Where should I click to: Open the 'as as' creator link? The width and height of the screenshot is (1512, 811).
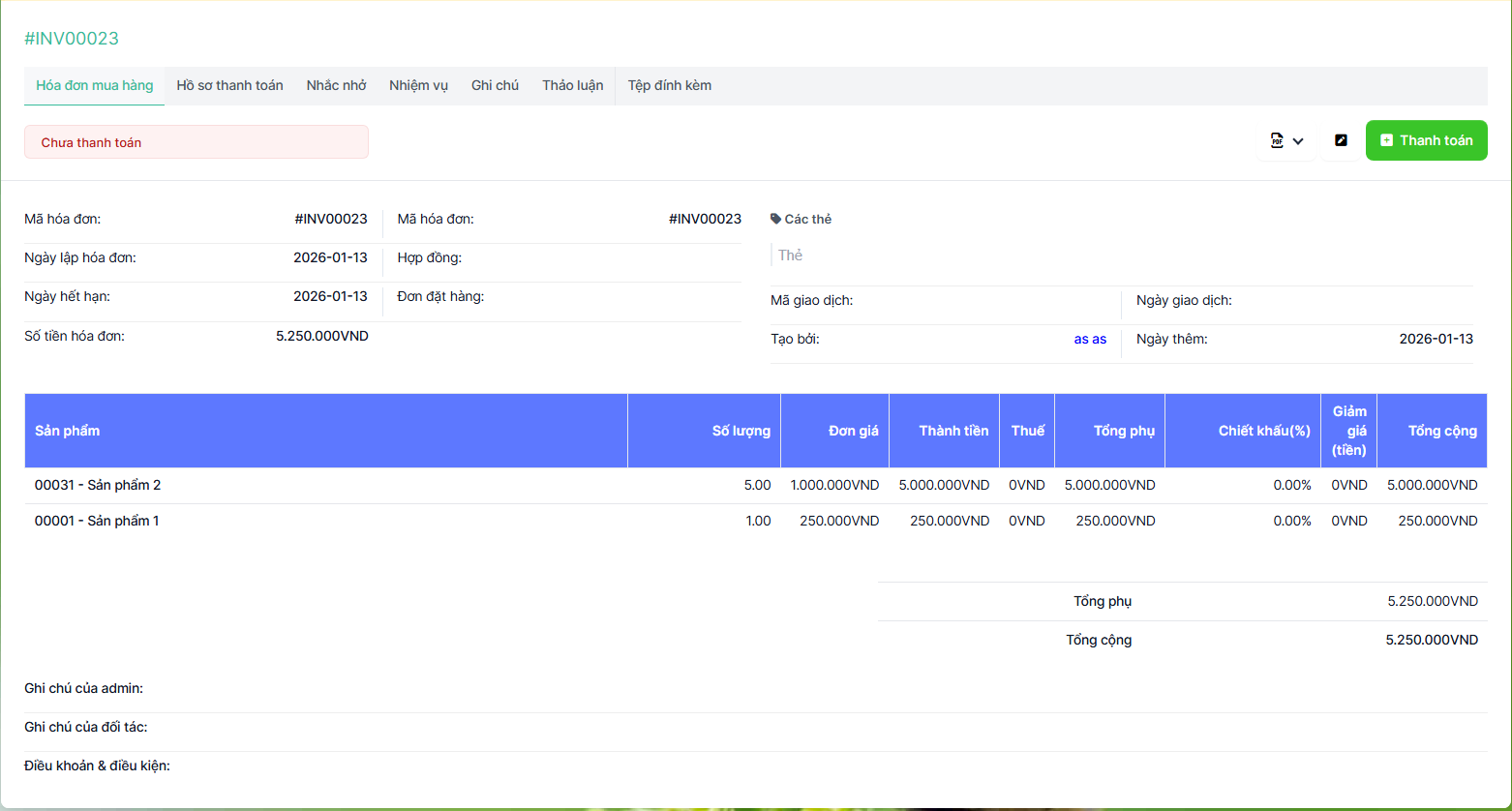pyautogui.click(x=1090, y=340)
